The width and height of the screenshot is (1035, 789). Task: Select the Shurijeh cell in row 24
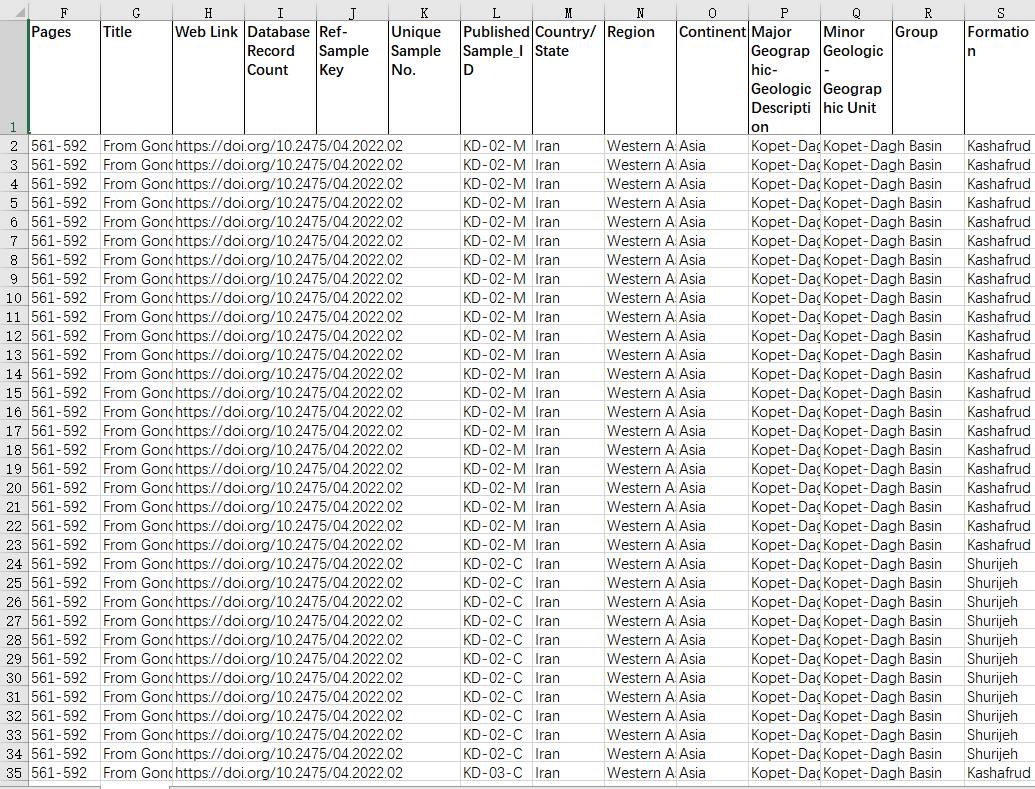(x=999, y=564)
